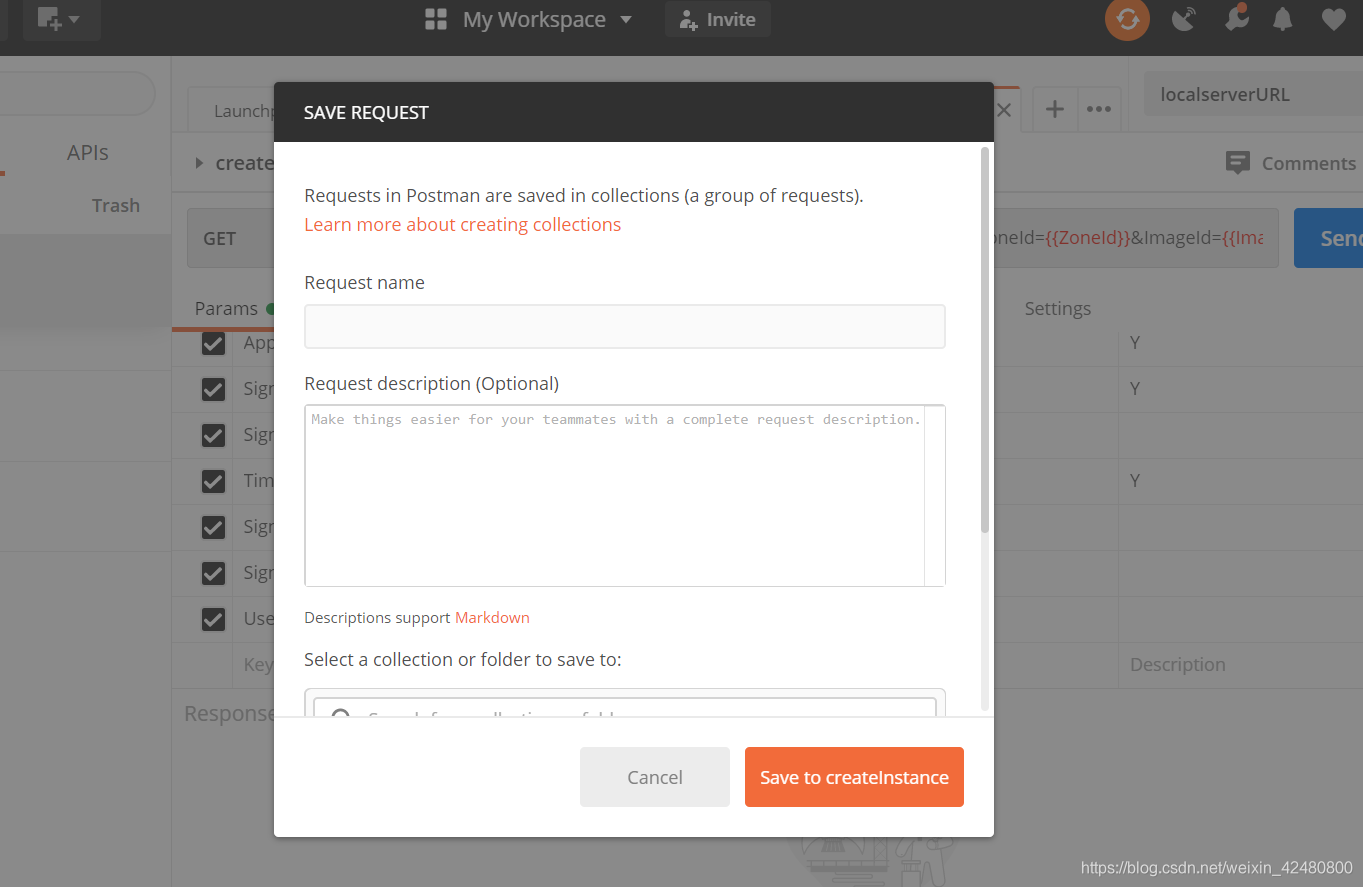Add a new request tab with plus
This screenshot has height=887, width=1363.
coord(1055,109)
